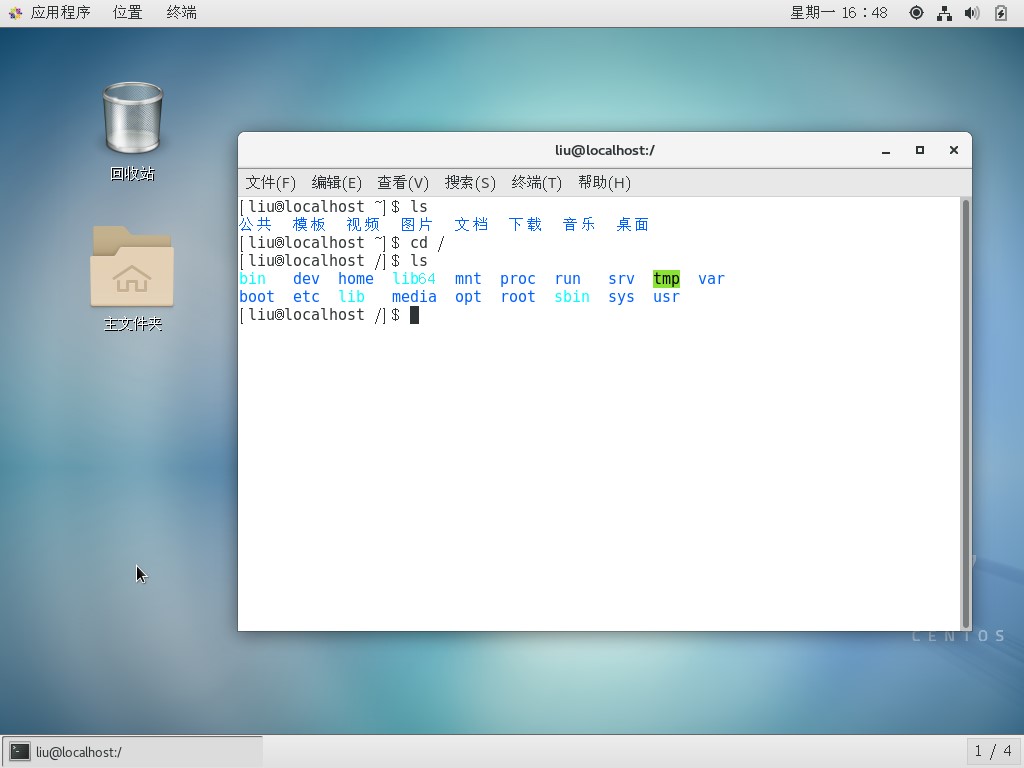Click the terminal icon in the taskbar
This screenshot has width=1024, height=768.
(20, 752)
